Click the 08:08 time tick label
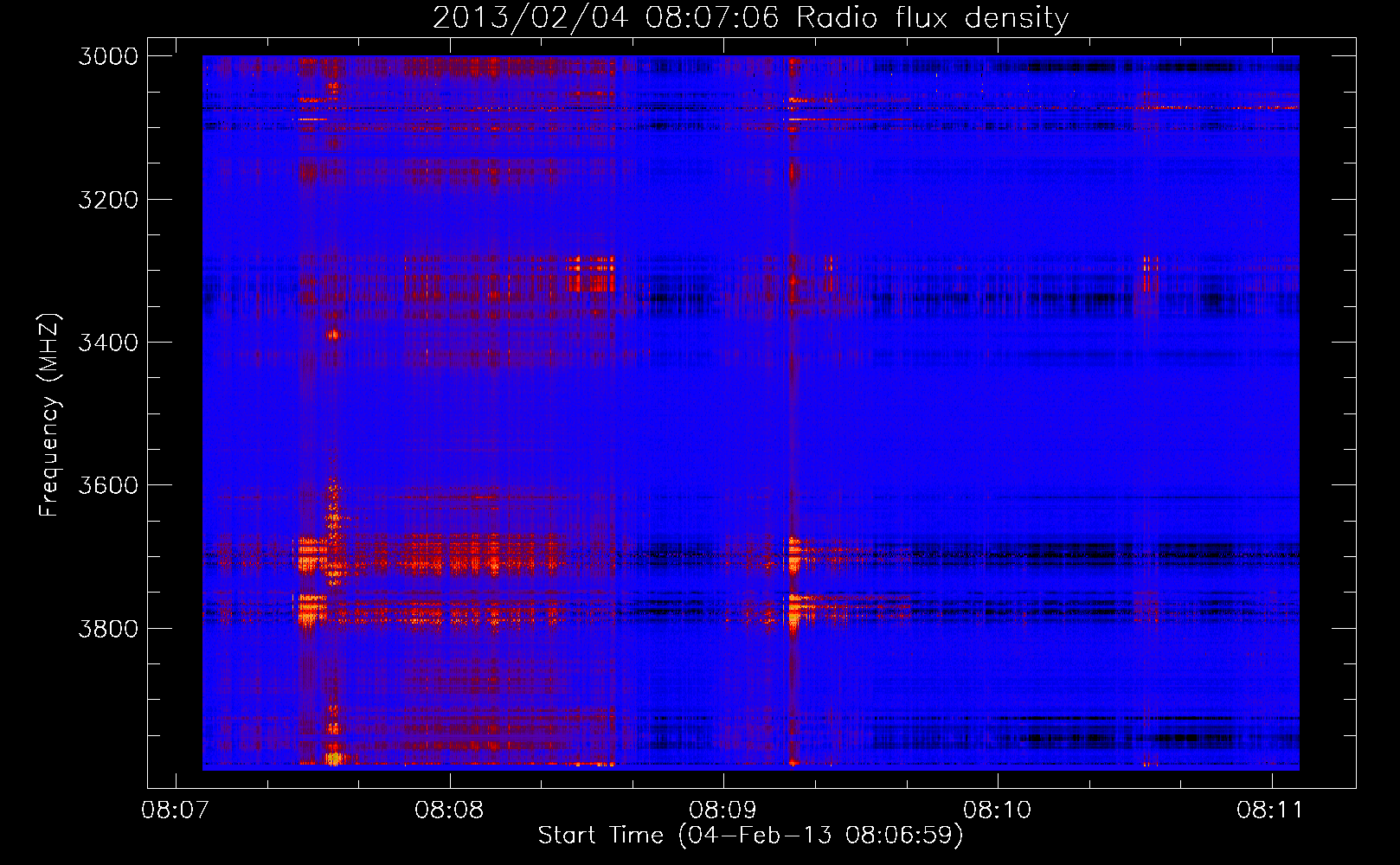 tap(449, 811)
